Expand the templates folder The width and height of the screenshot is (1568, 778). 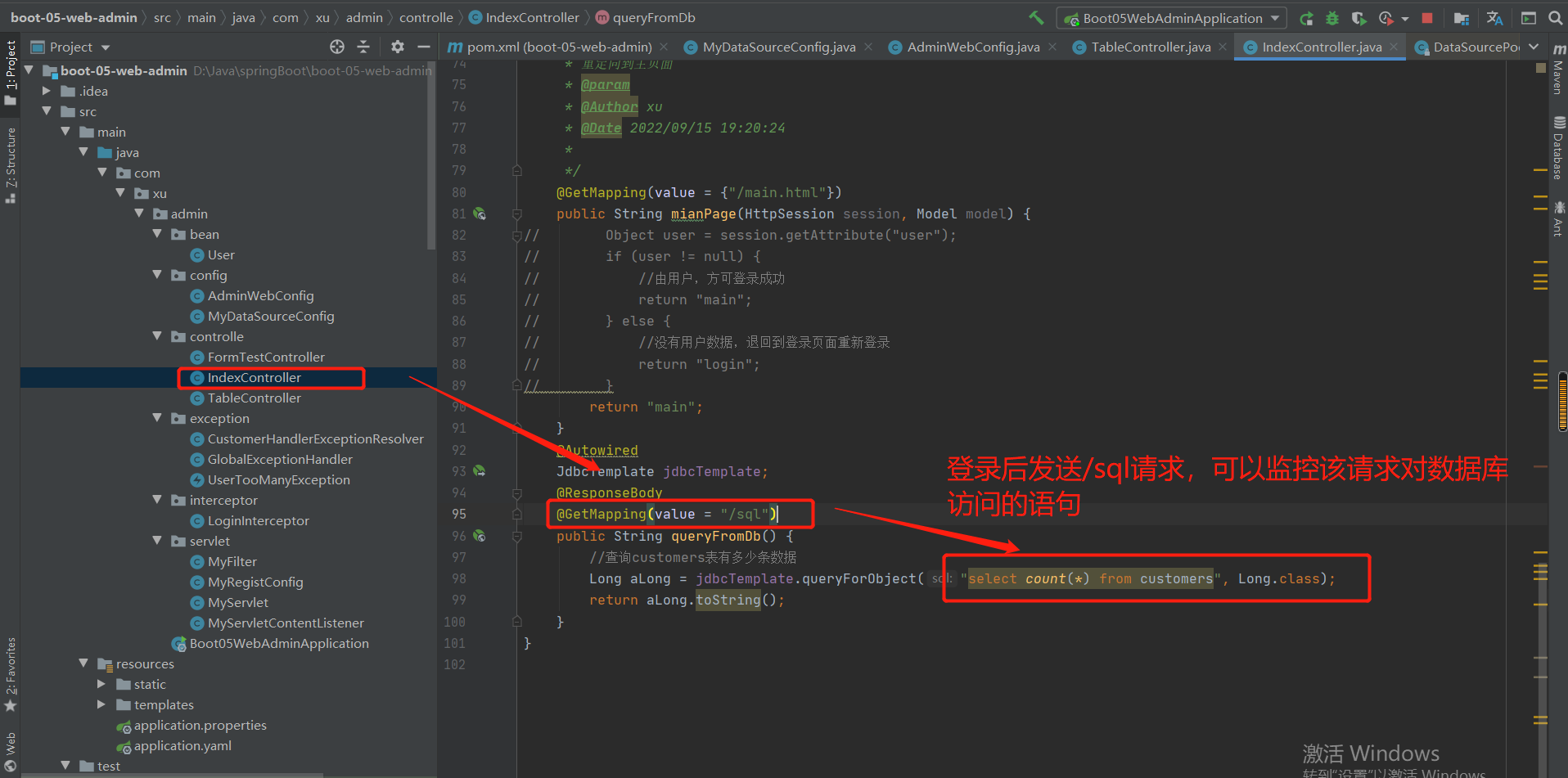coord(101,704)
